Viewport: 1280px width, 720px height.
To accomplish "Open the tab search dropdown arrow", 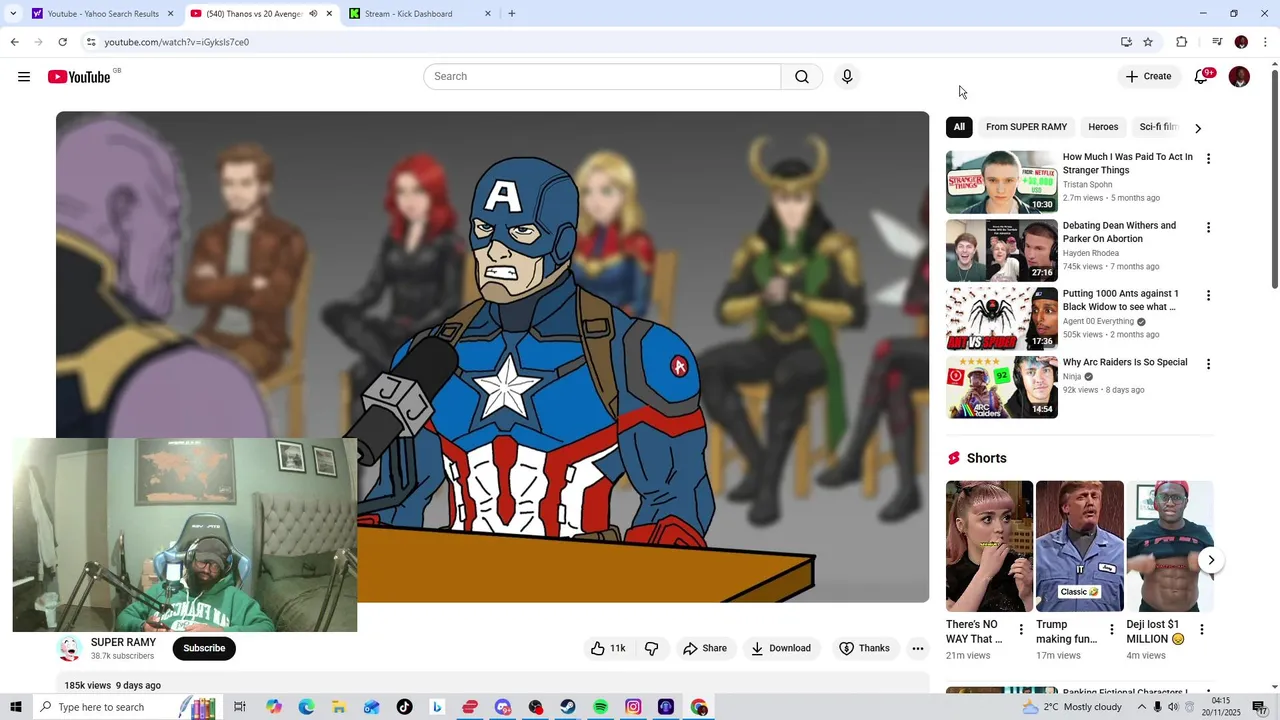I will tap(13, 14).
